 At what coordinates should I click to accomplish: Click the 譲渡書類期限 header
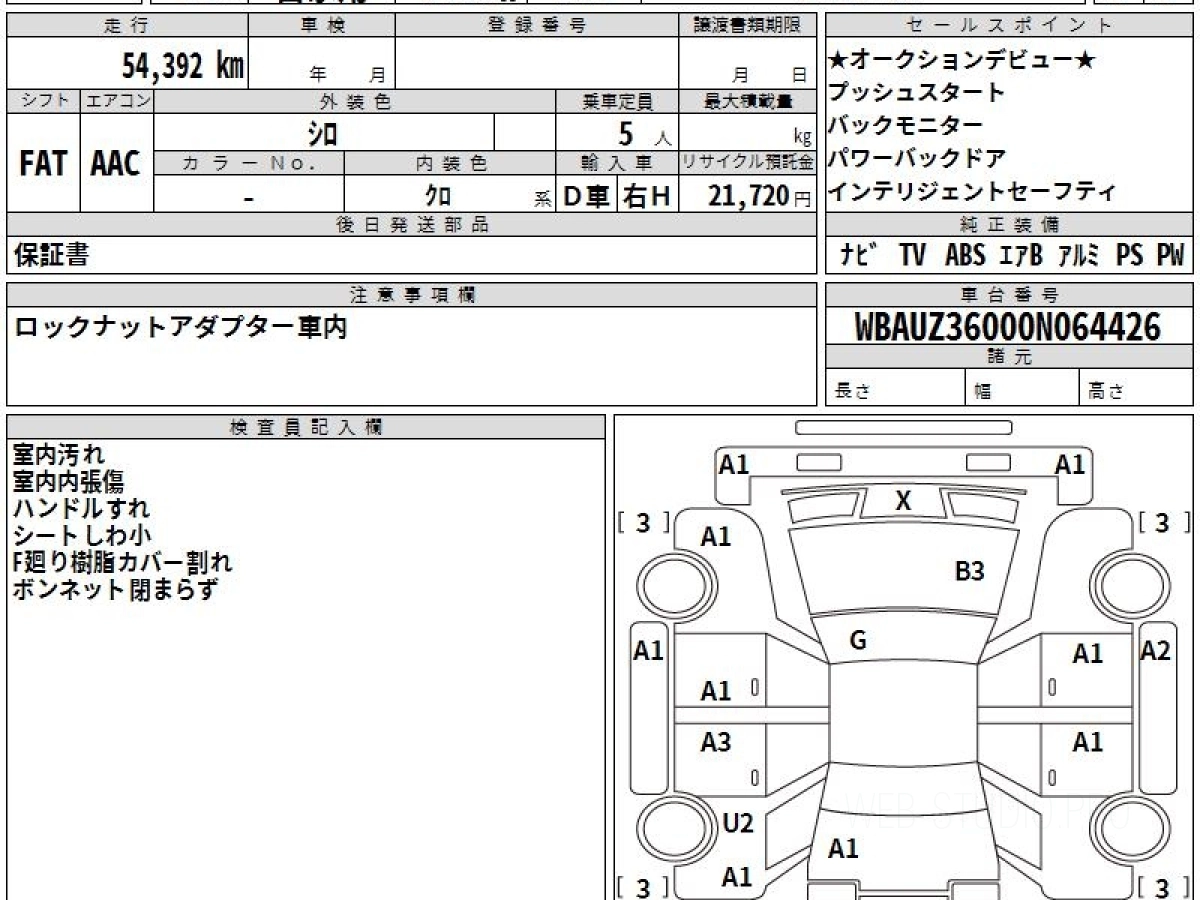click(x=747, y=26)
